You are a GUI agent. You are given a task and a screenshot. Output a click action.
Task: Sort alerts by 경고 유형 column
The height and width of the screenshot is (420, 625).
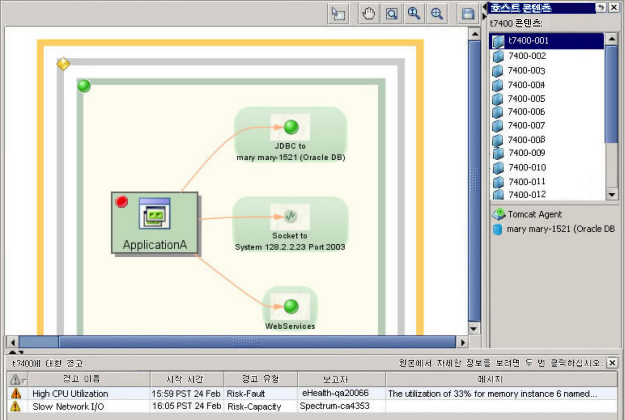(x=261, y=379)
